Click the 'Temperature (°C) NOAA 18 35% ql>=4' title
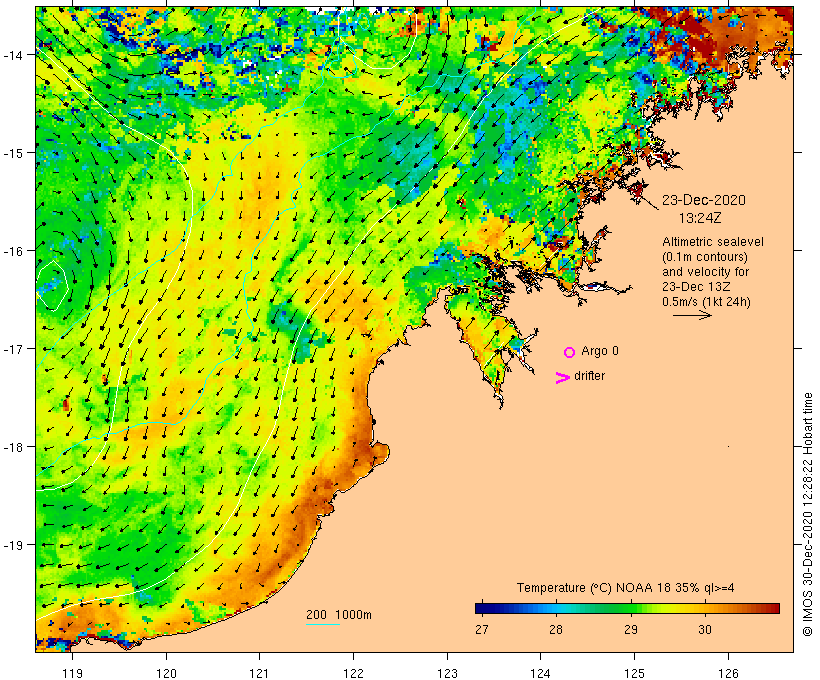Image resolution: width=820 pixels, height=680 pixels. click(625, 588)
